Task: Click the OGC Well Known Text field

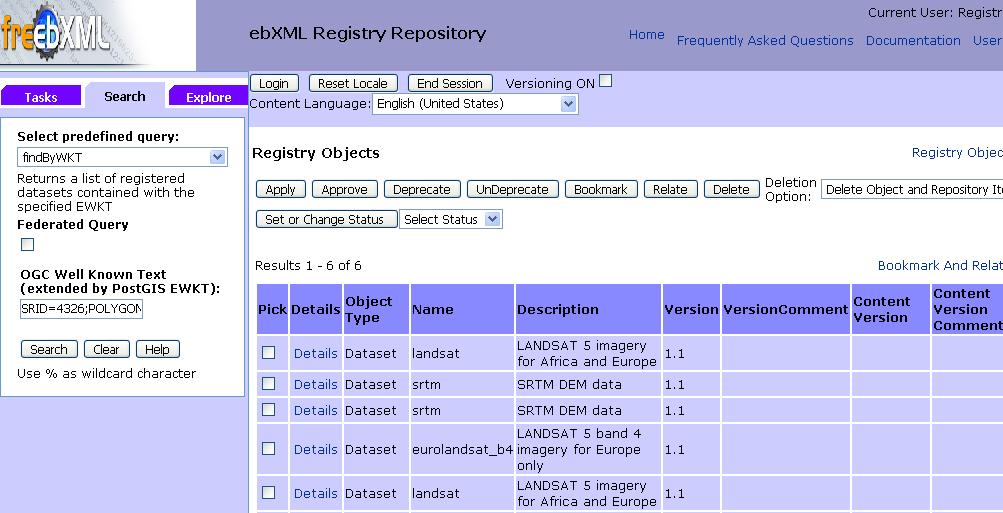Action: pyautogui.click(x=81, y=310)
